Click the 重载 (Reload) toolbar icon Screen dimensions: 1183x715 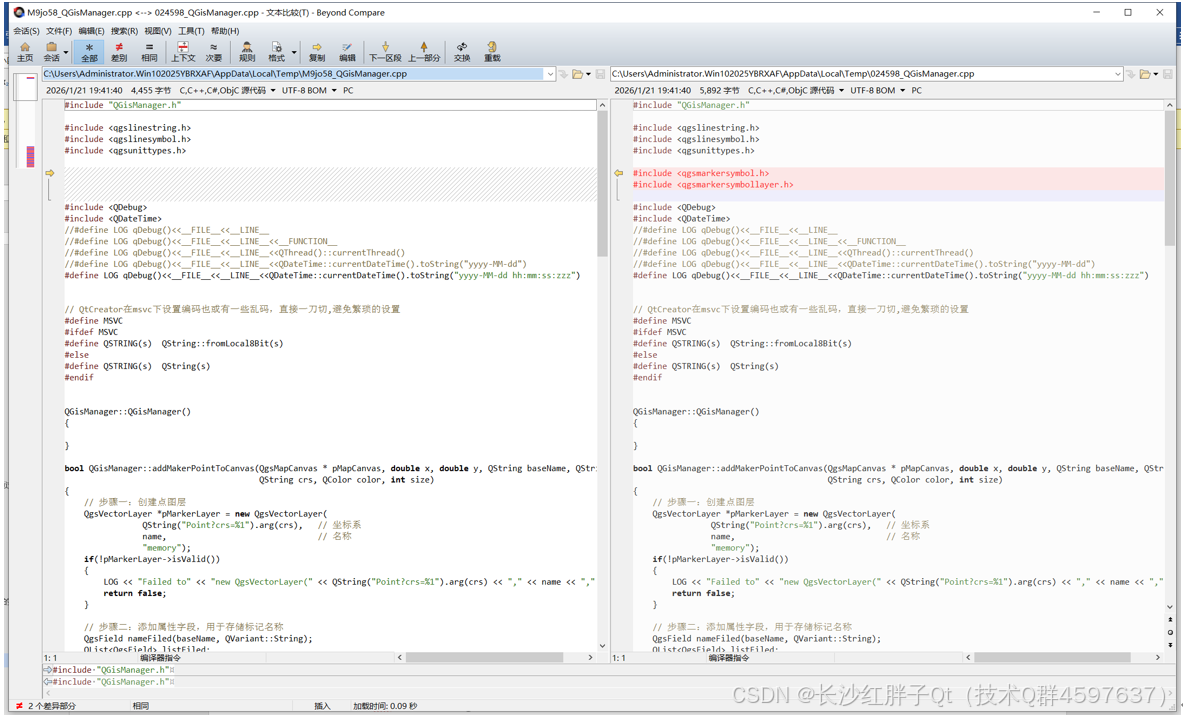(492, 51)
